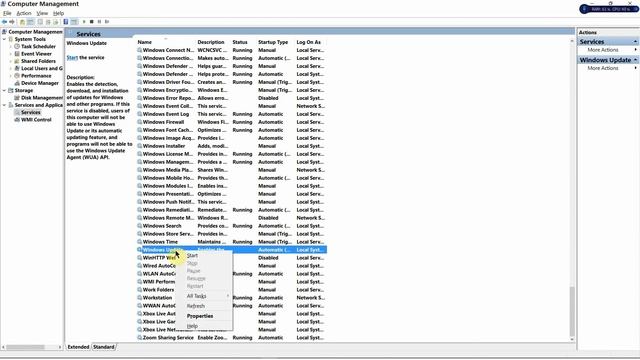Viewport: 640px width, 360px height.
Task: Select WMI Control in the tree
Action: [x=36, y=120]
